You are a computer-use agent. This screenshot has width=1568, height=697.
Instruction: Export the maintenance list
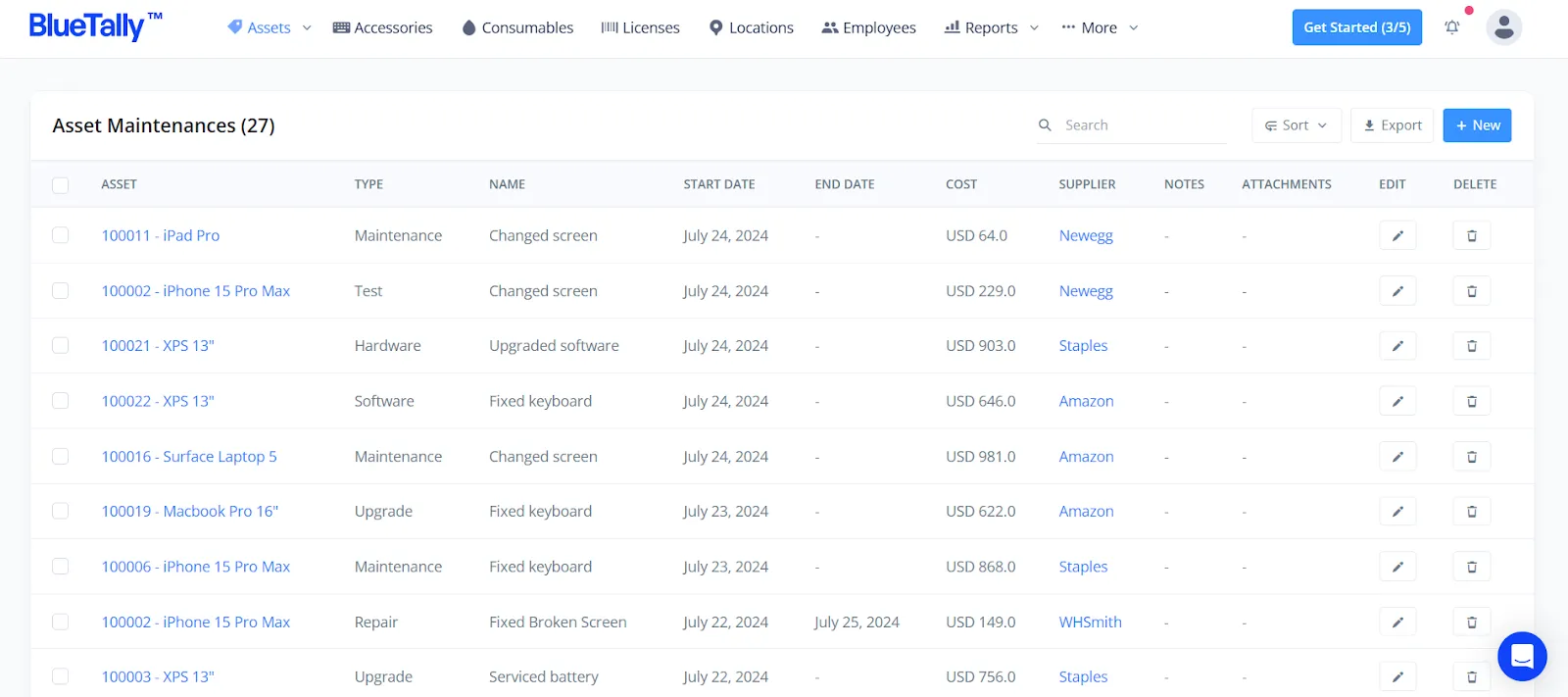point(1392,125)
